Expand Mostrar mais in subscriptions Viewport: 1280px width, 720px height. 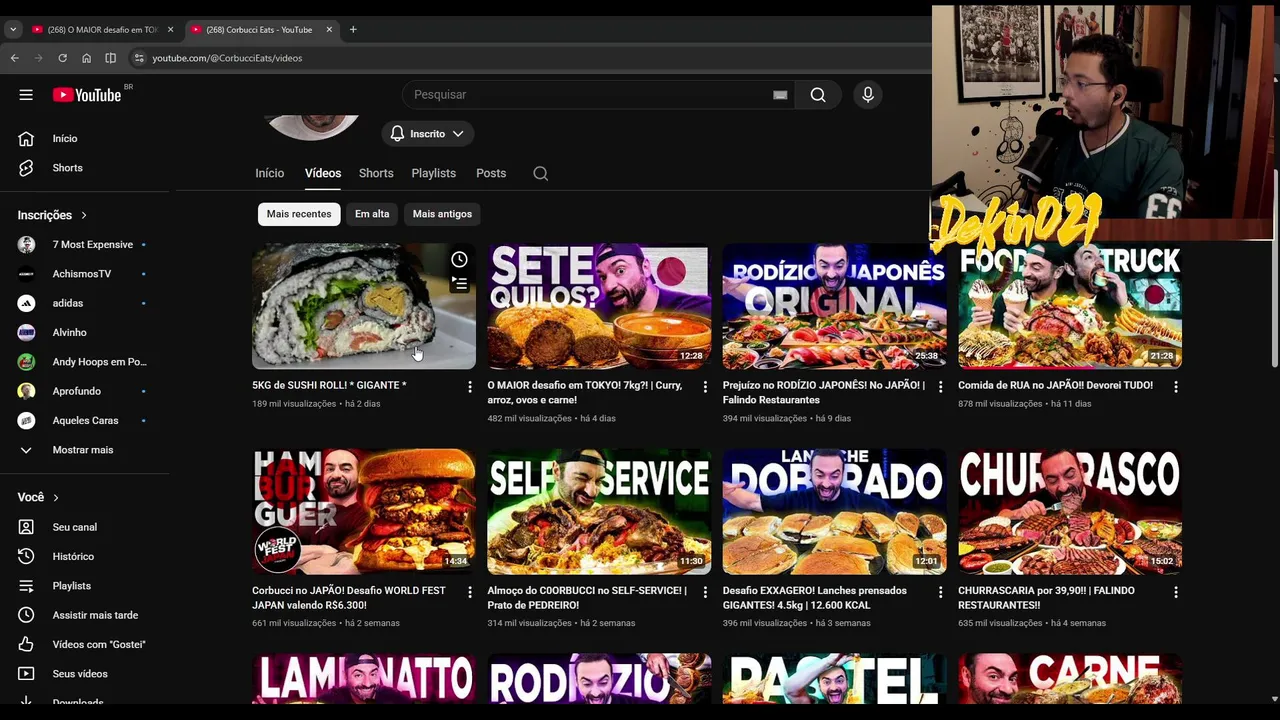[85, 450]
